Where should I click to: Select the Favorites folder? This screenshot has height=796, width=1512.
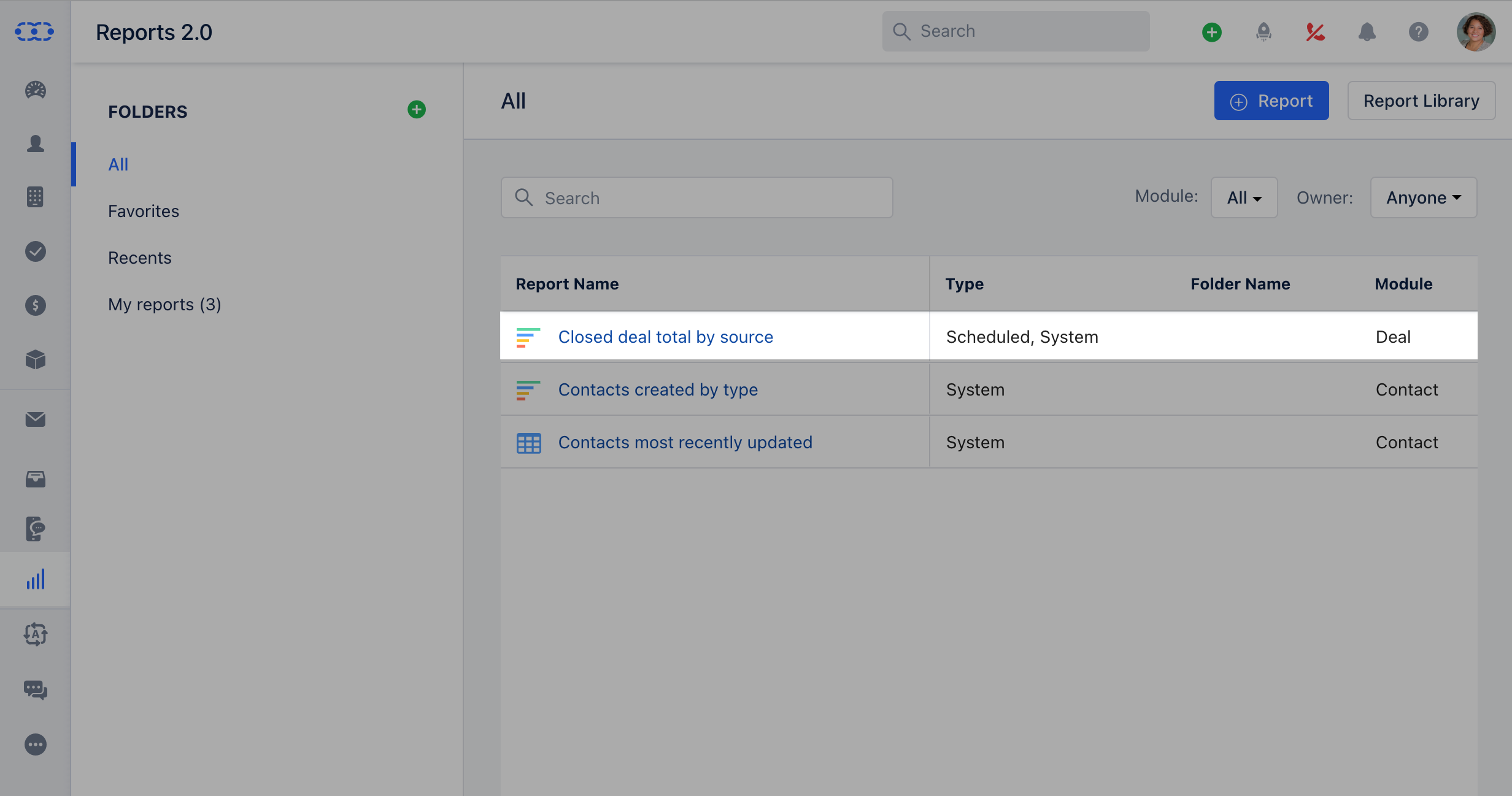click(x=144, y=211)
